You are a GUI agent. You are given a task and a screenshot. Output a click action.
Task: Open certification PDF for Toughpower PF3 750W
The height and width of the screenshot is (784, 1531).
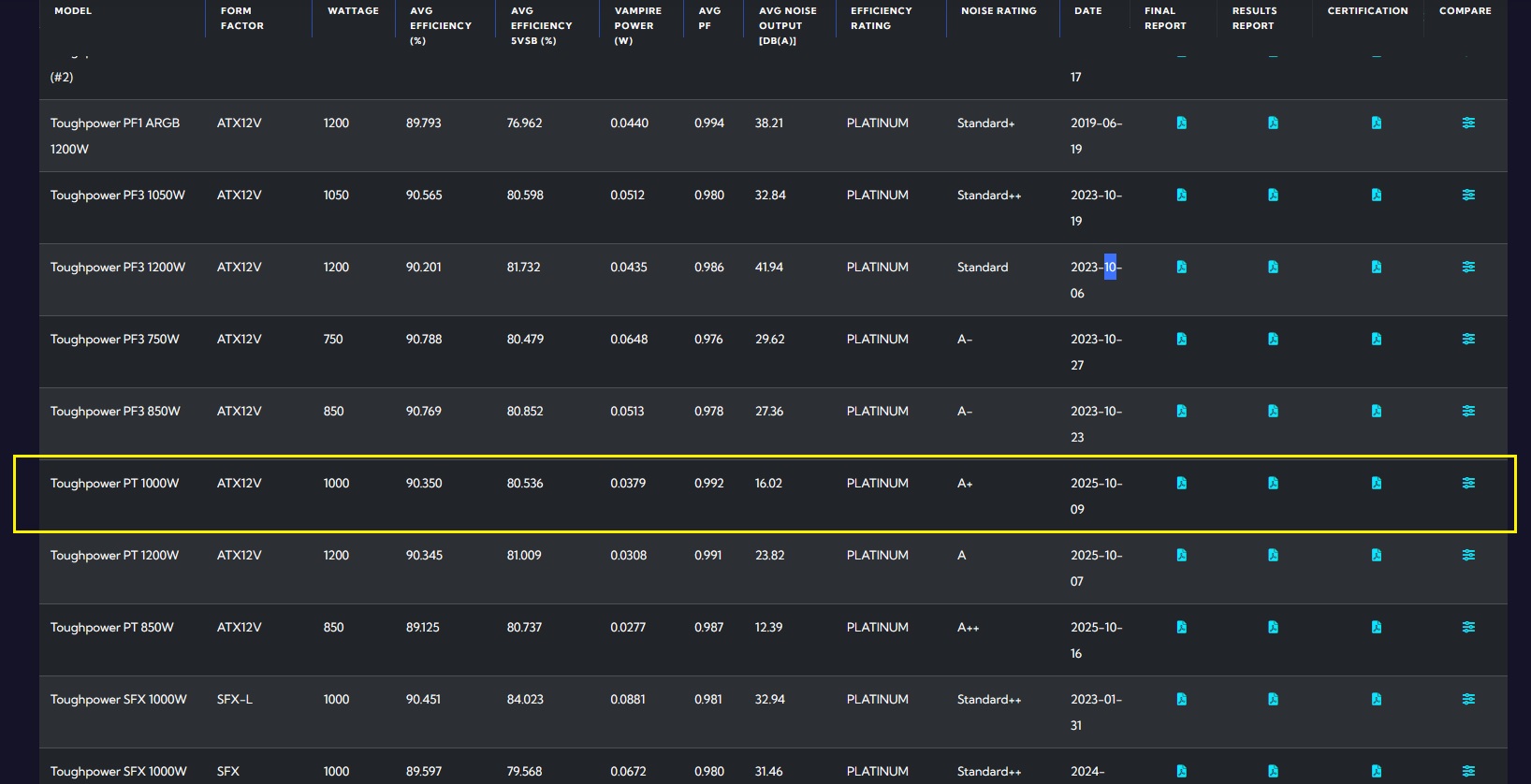pos(1376,339)
